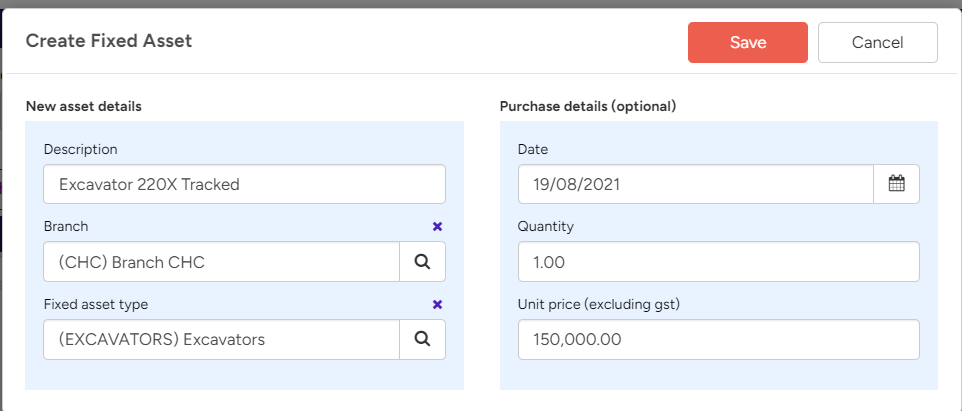This screenshot has width=962, height=411.
Task: Click the Quantity label
Action: 545,226
